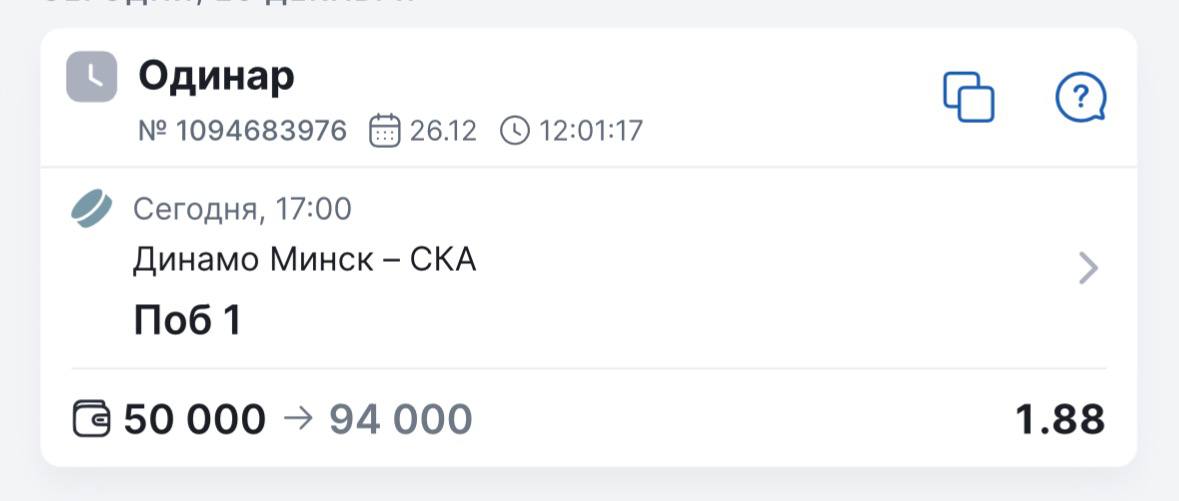Click the hockey puck sport icon
This screenshot has height=501, width=1179.
(92, 209)
